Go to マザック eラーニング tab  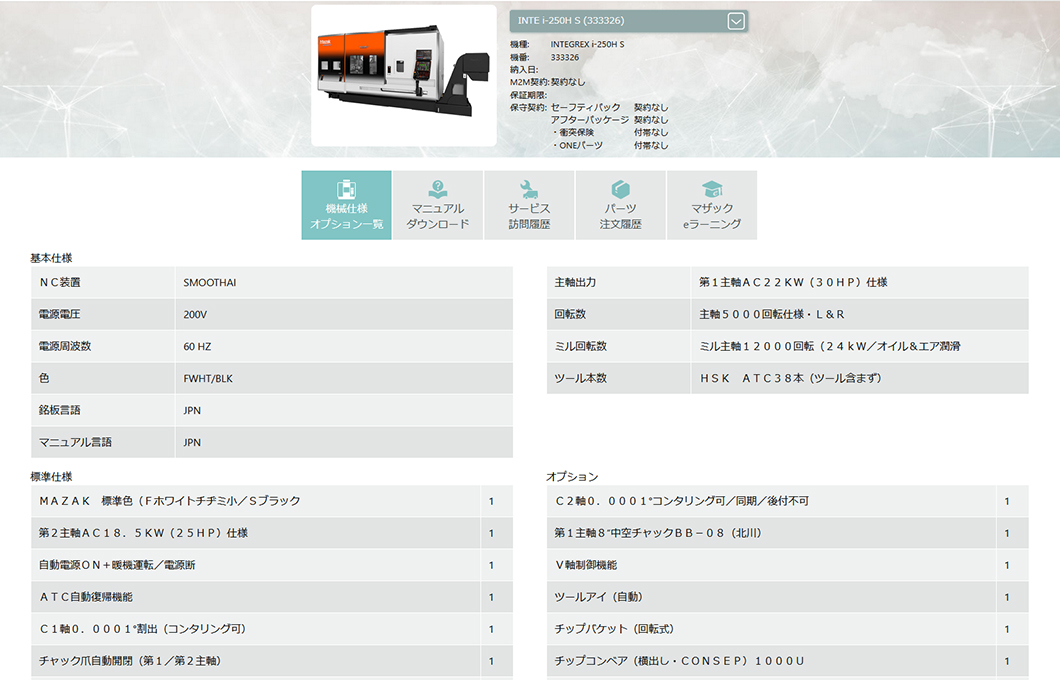tap(712, 205)
